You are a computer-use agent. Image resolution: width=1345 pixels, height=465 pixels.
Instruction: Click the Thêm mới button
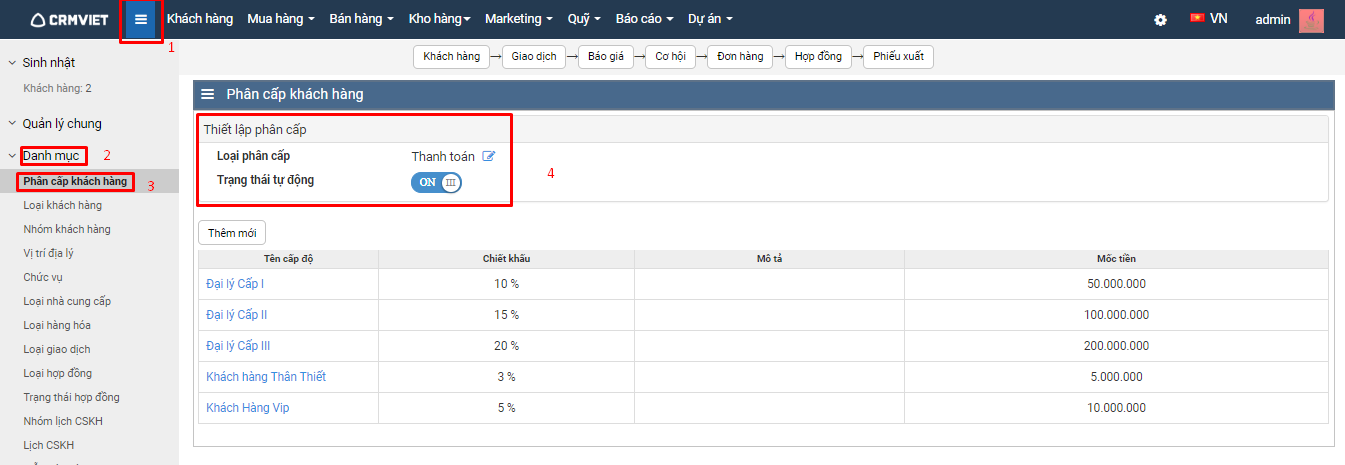click(232, 233)
